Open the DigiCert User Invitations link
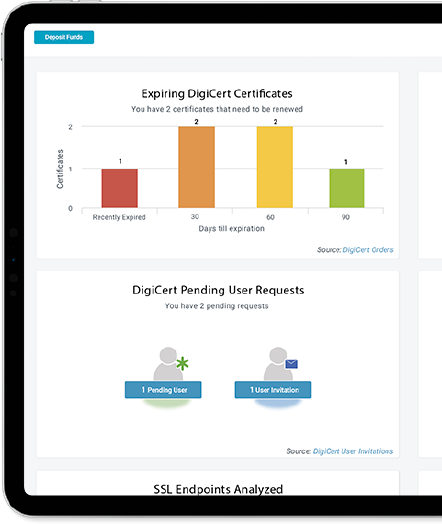 353,451
